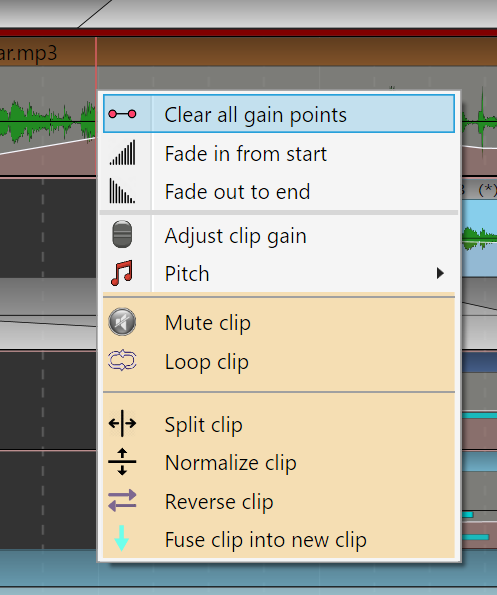
Task: Choose Fade out to end
Action: click(x=279, y=191)
